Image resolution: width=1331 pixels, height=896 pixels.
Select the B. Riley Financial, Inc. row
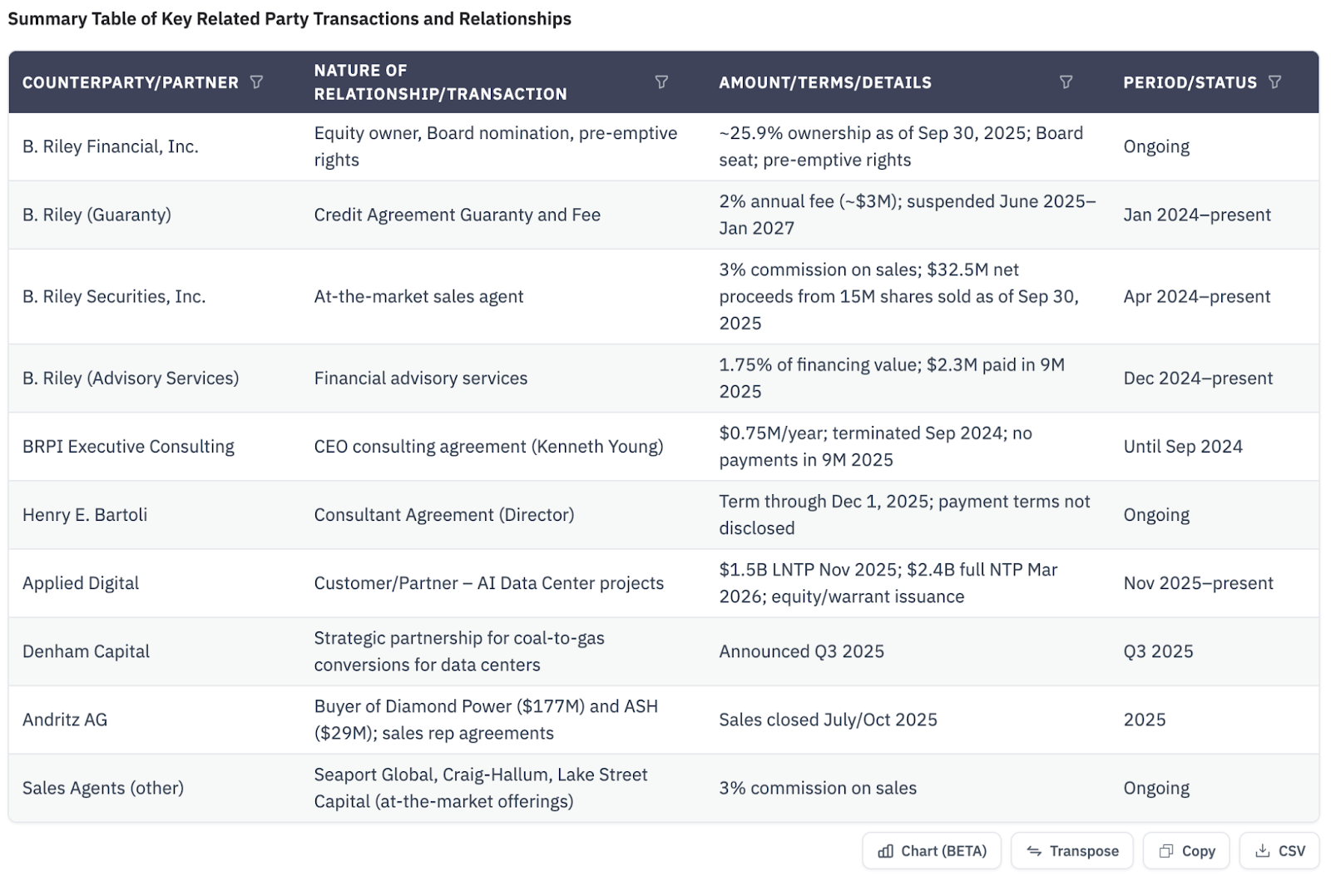[x=110, y=146]
